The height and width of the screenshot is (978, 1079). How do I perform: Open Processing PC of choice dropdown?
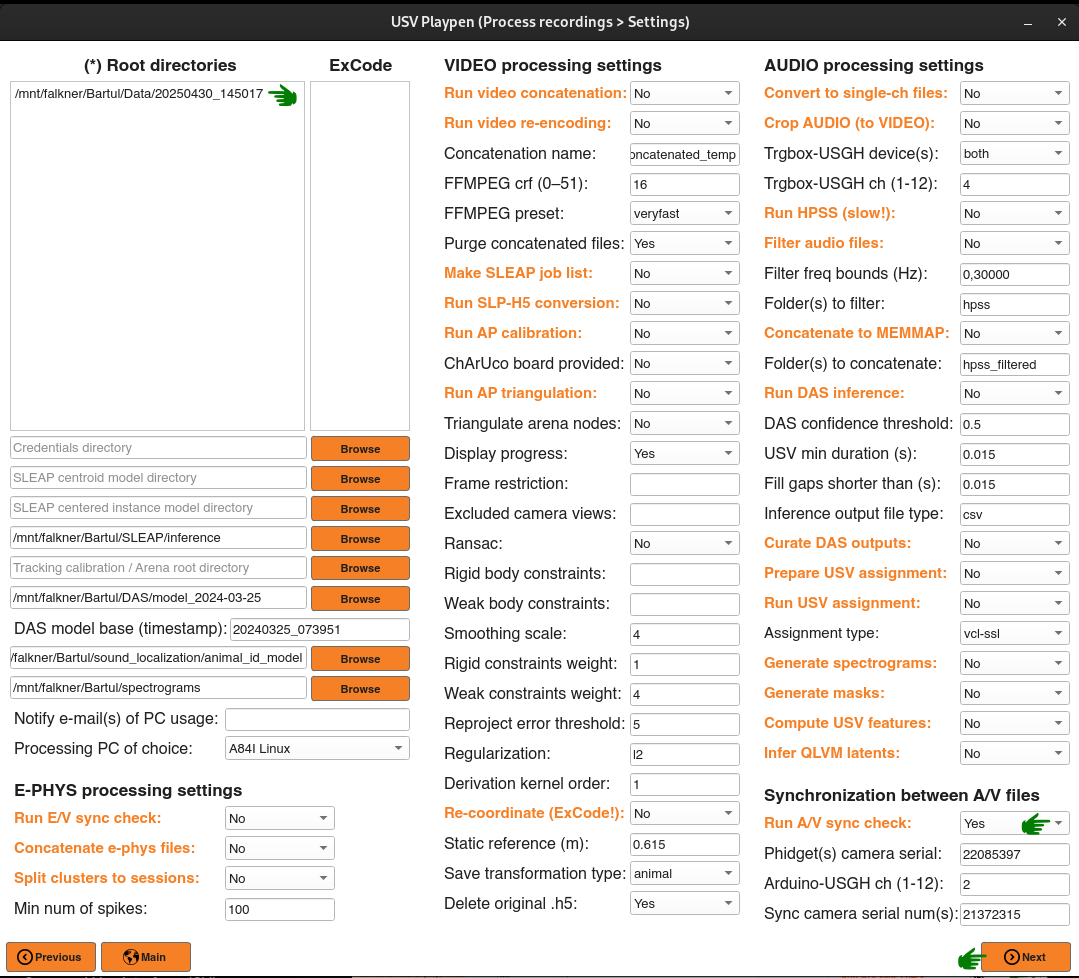pos(317,748)
